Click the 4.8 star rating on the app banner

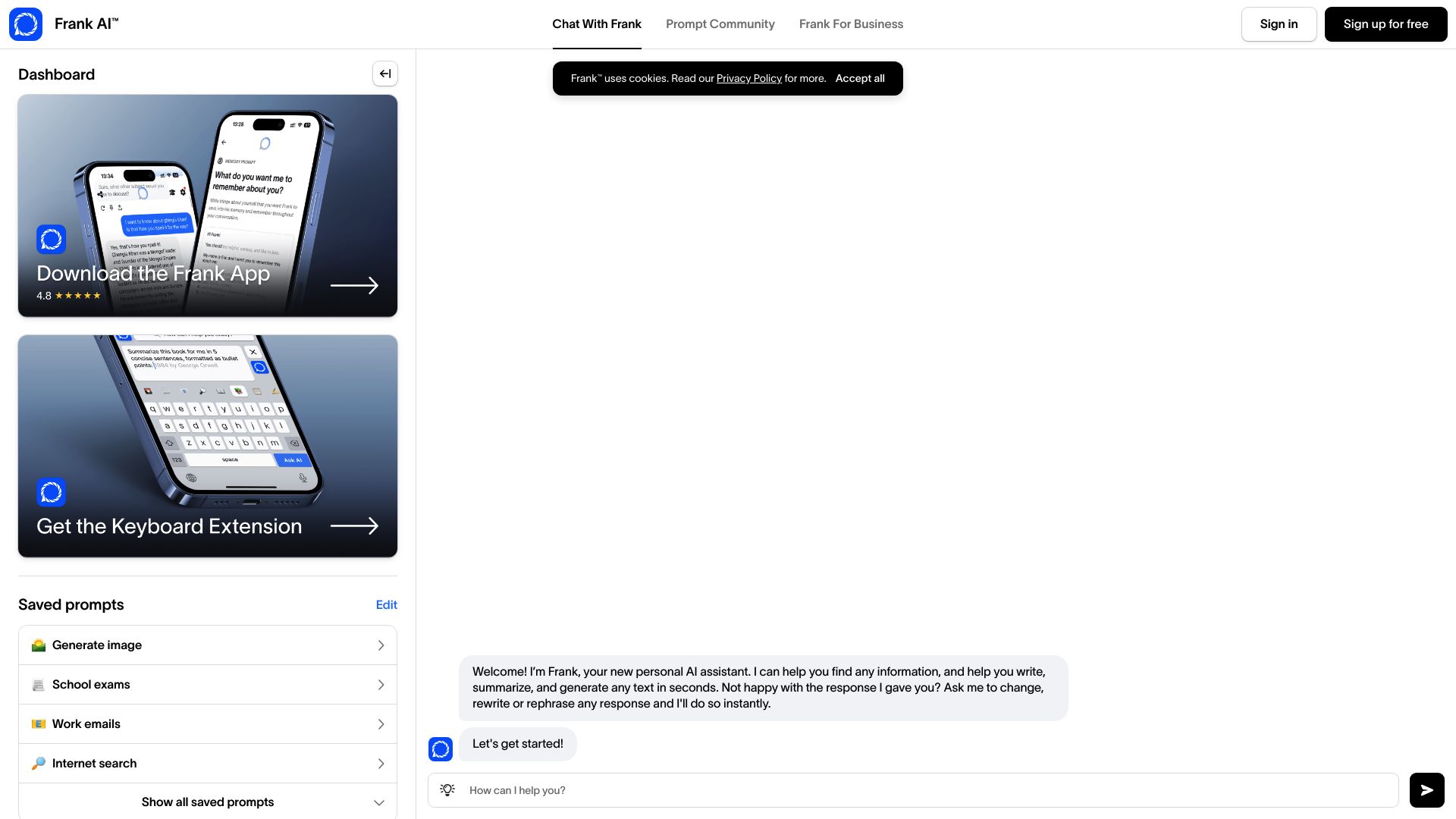coord(69,295)
